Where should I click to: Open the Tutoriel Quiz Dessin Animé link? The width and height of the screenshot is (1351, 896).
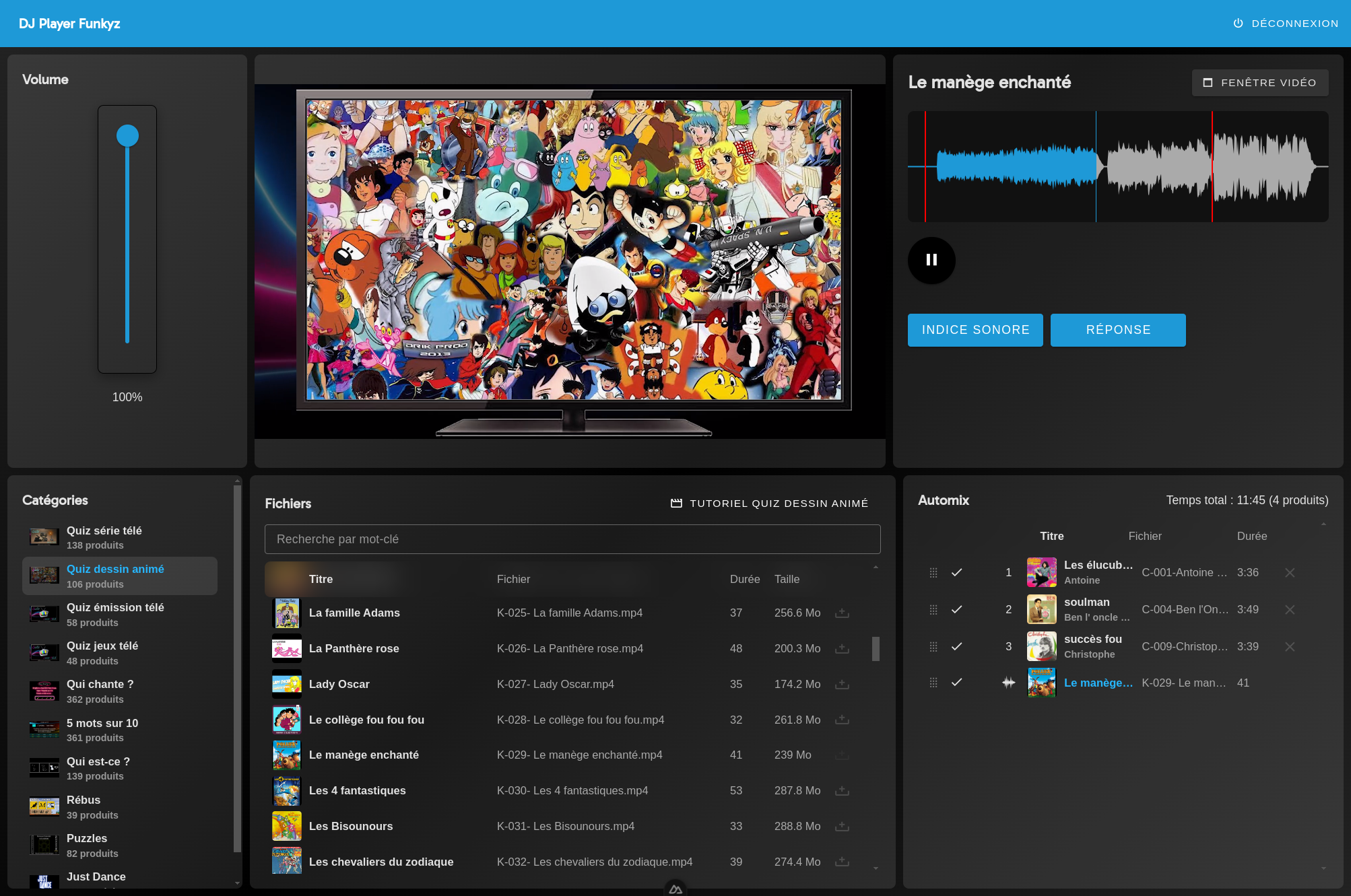tap(770, 504)
